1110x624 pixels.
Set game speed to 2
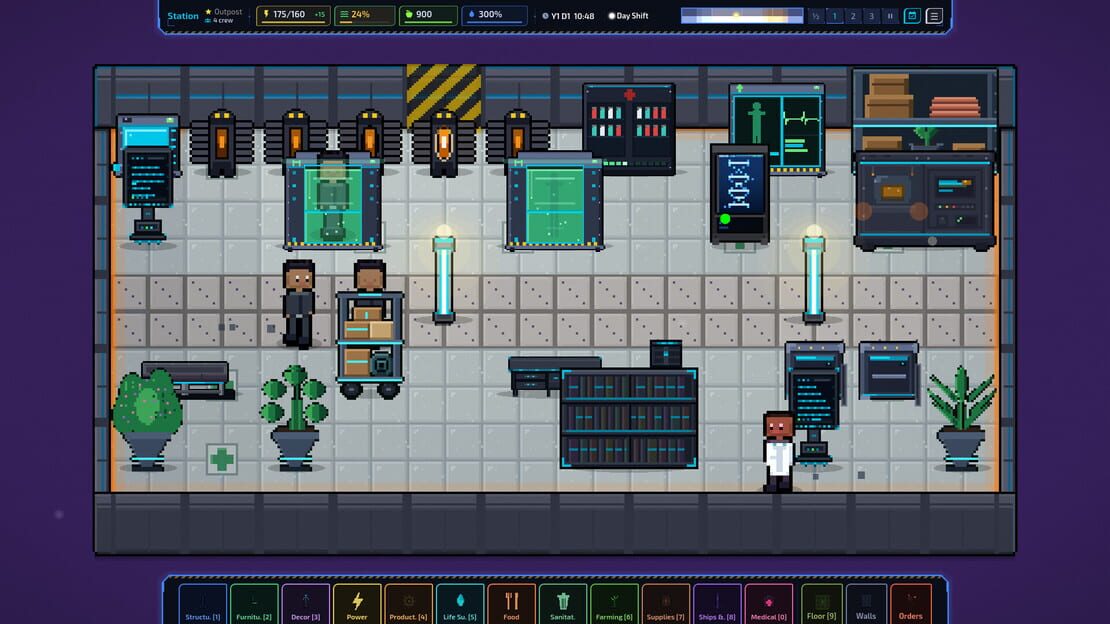[853, 16]
